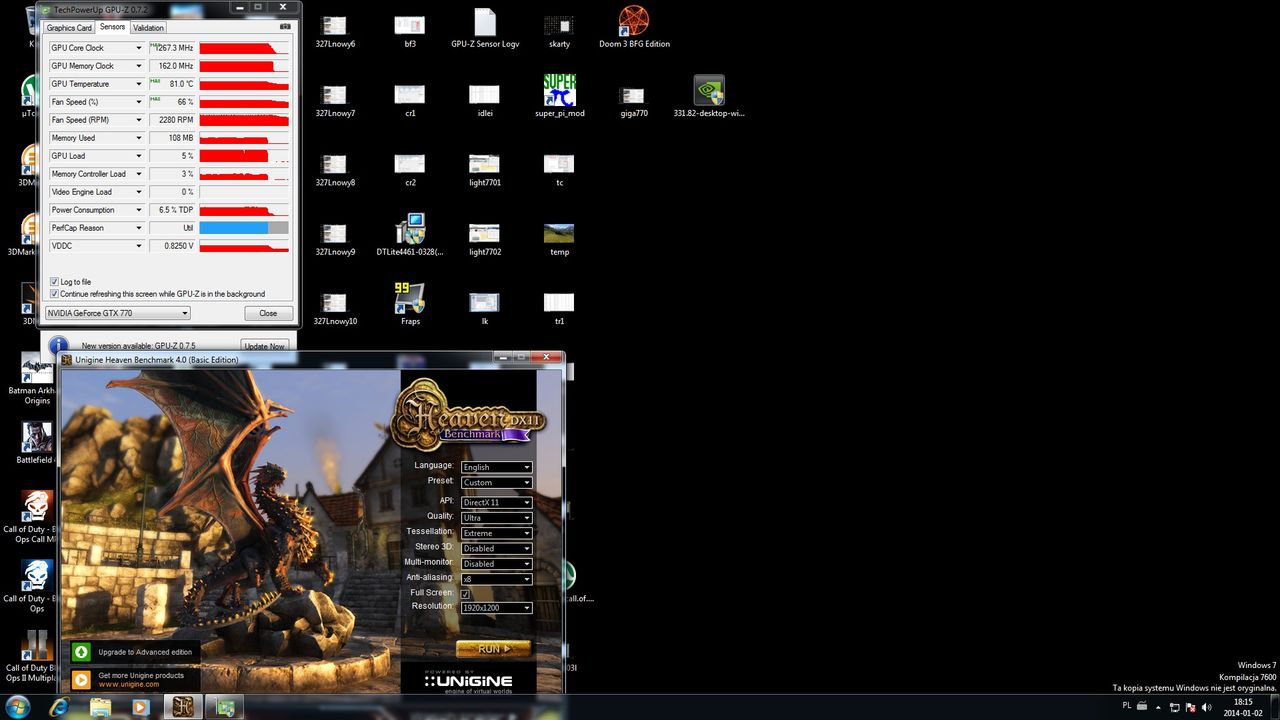
Task: Open Windows Media Player from the taskbar
Action: 140,707
